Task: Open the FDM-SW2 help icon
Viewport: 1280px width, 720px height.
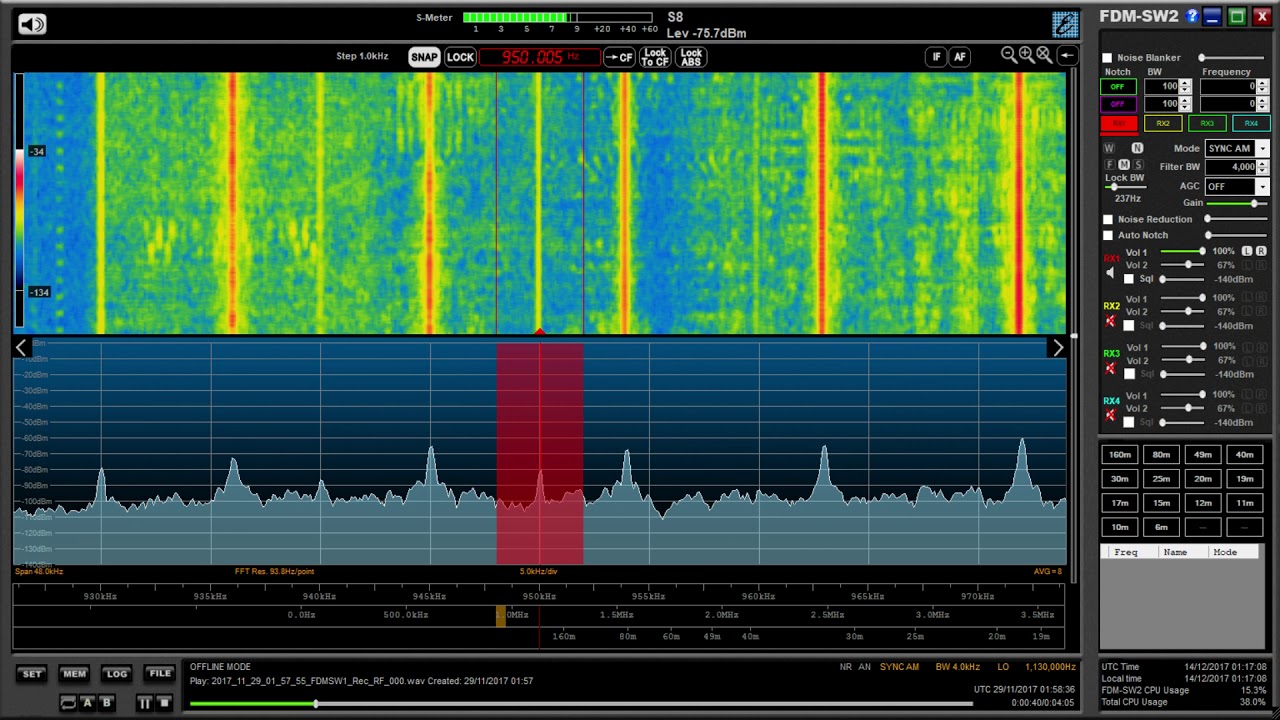Action: coord(1192,16)
